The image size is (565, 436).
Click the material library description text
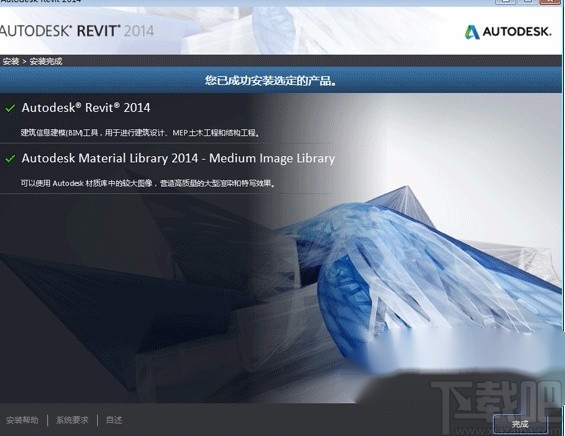148,183
